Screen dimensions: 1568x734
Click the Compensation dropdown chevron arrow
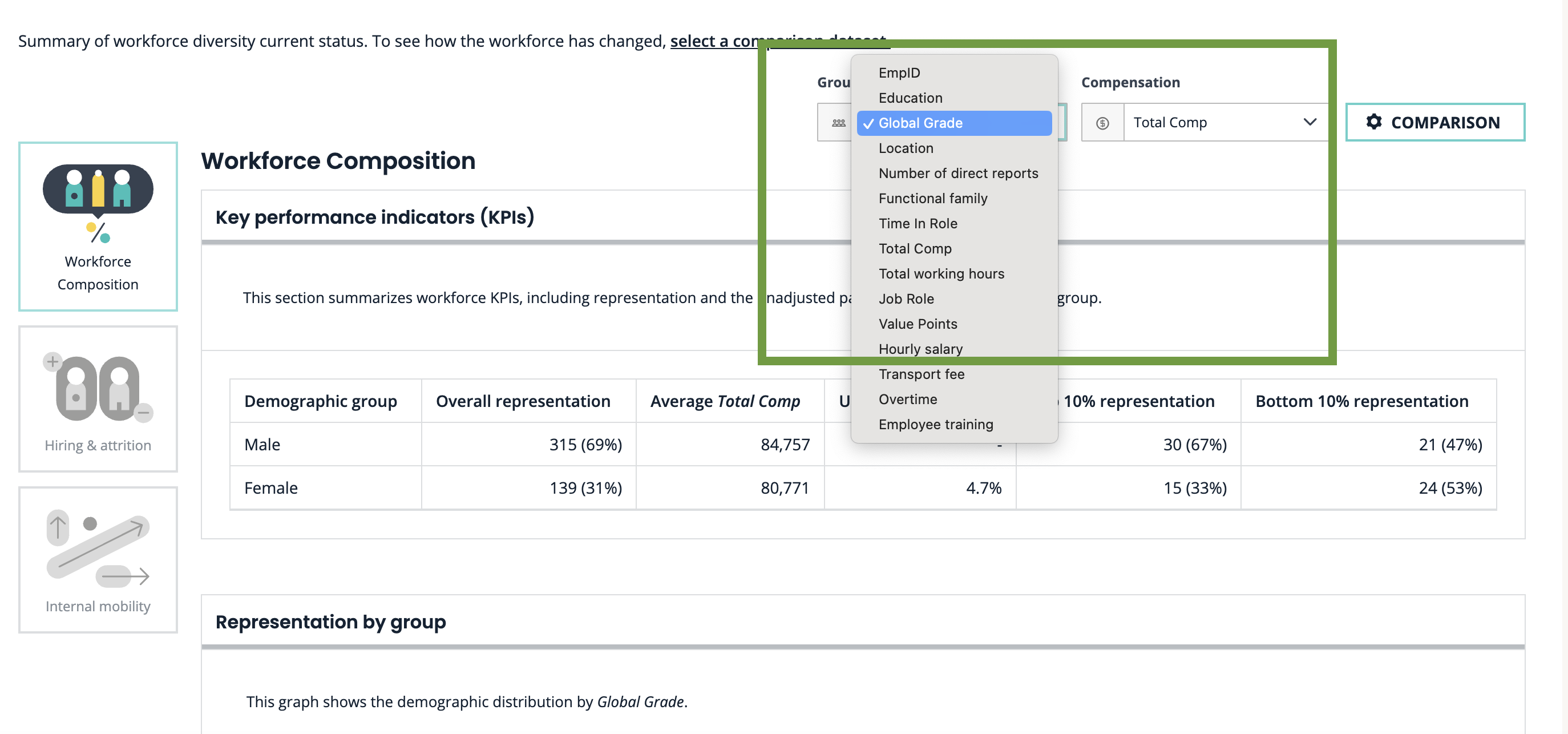pyautogui.click(x=1310, y=122)
